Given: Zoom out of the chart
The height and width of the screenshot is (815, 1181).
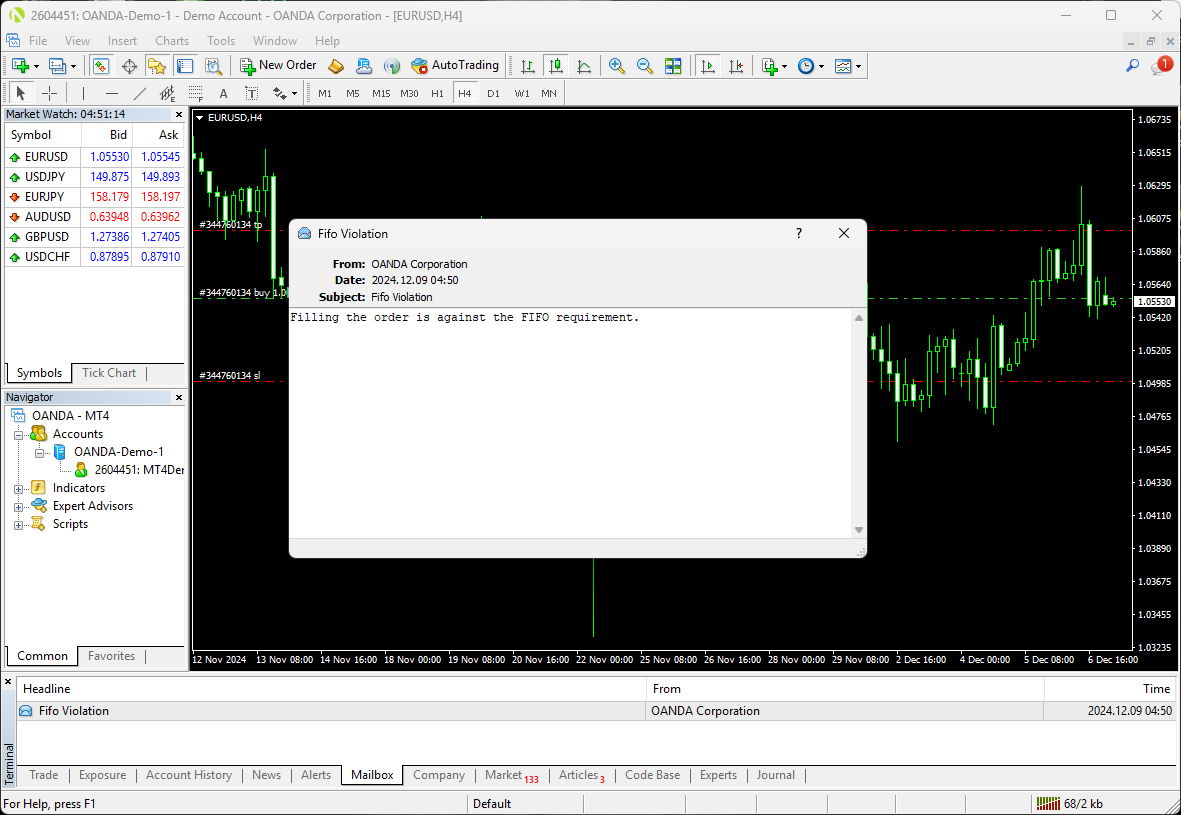Looking at the screenshot, I should pyautogui.click(x=645, y=66).
